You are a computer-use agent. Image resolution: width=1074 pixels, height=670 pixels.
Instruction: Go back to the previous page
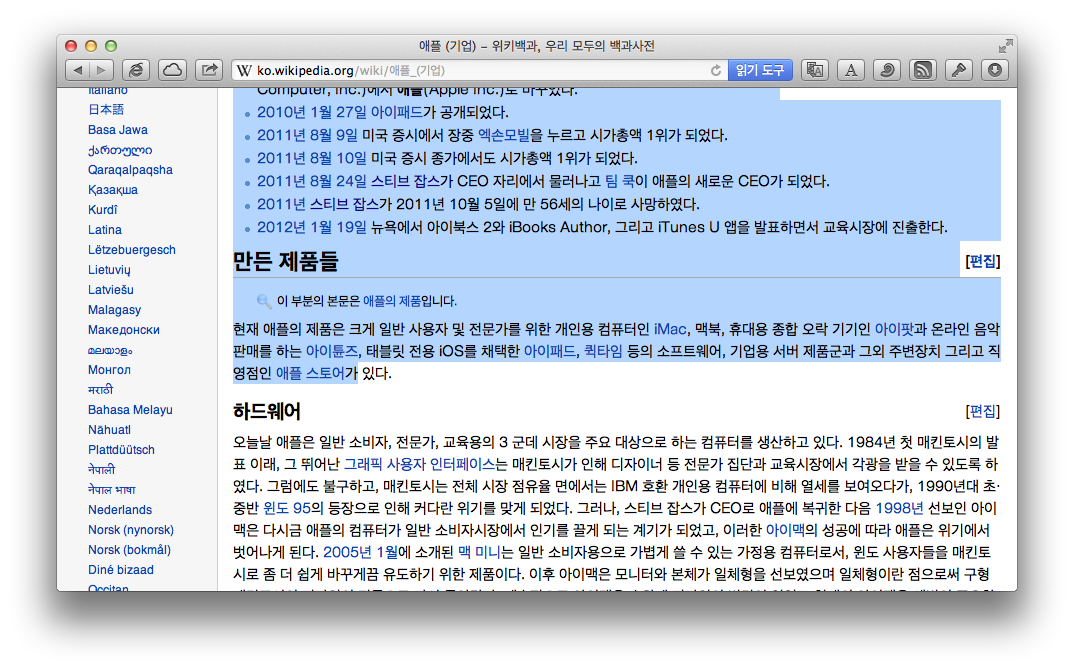click(77, 70)
